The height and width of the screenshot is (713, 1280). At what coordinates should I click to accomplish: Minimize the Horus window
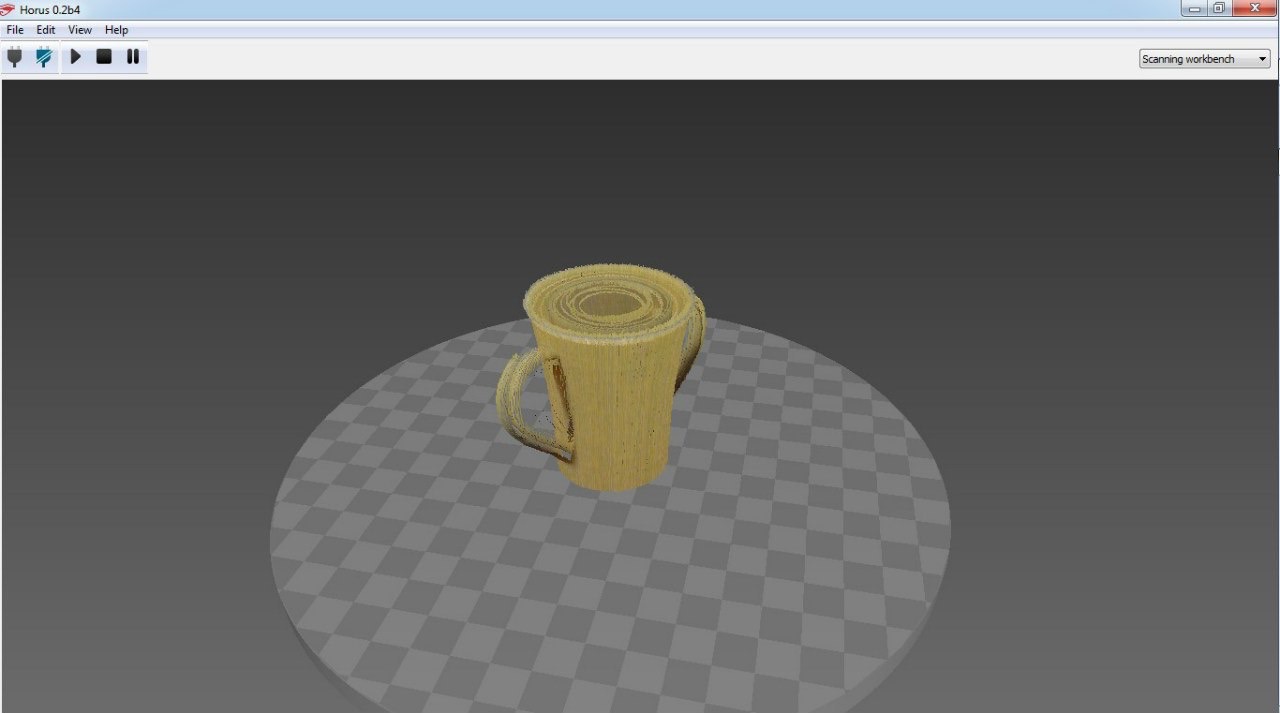(1194, 8)
